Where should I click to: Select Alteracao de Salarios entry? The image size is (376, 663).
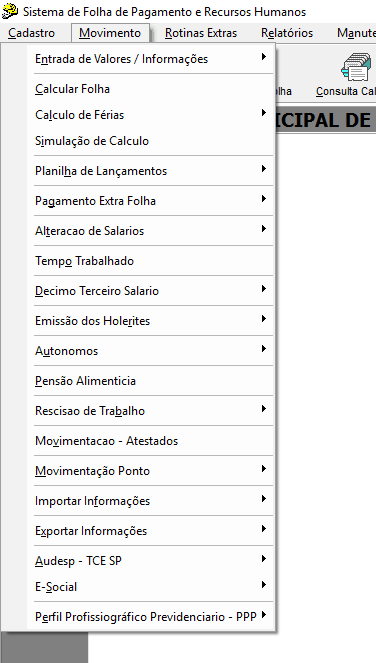coord(151,231)
